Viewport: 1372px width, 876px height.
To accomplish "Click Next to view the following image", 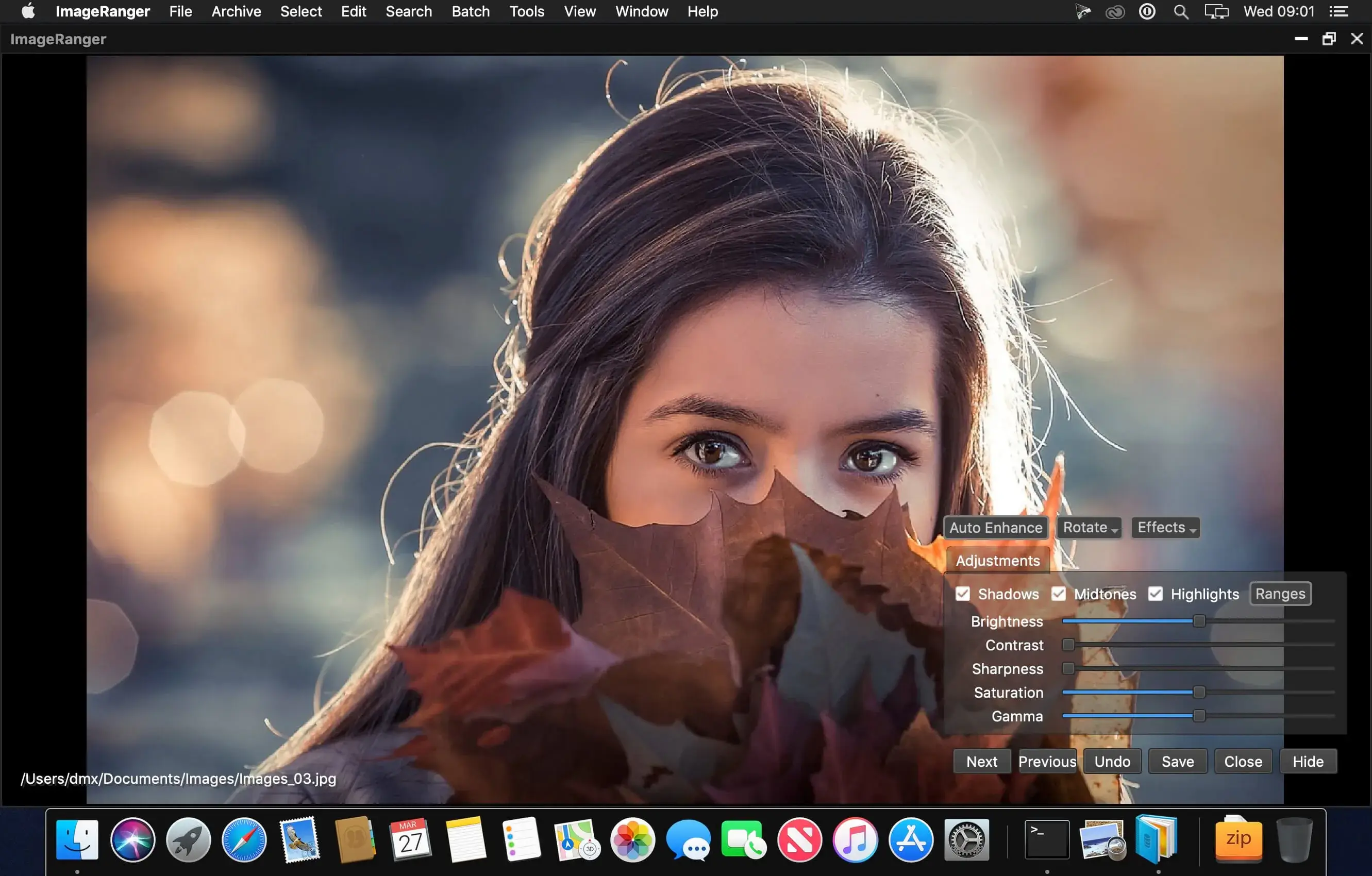I will tap(981, 761).
